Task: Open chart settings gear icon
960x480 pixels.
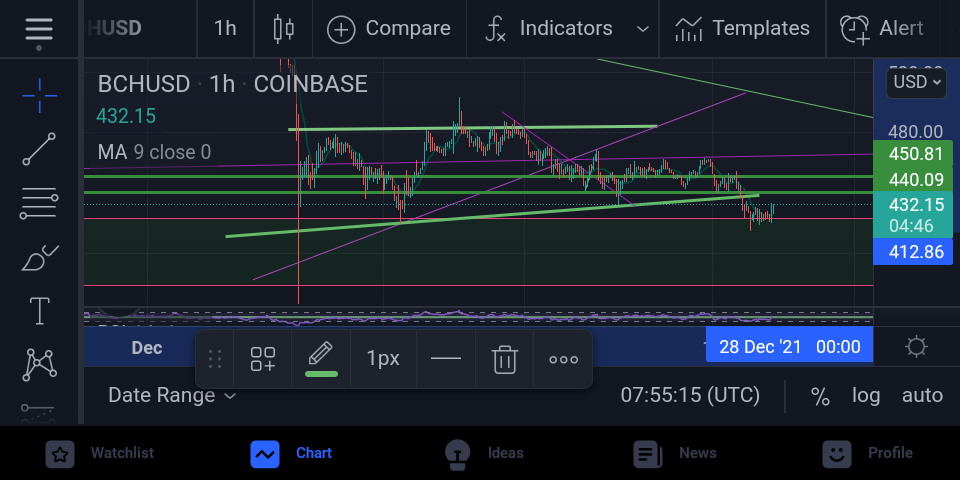Action: click(917, 347)
